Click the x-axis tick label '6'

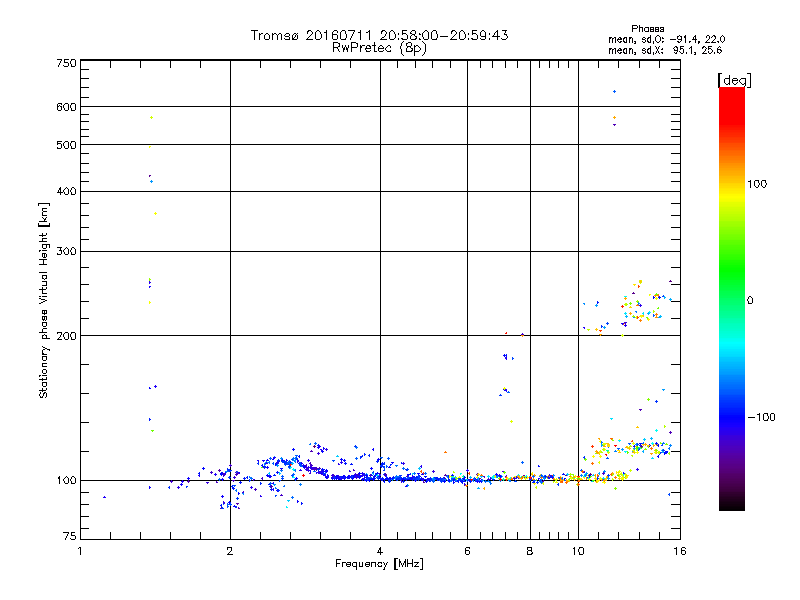tap(467, 551)
